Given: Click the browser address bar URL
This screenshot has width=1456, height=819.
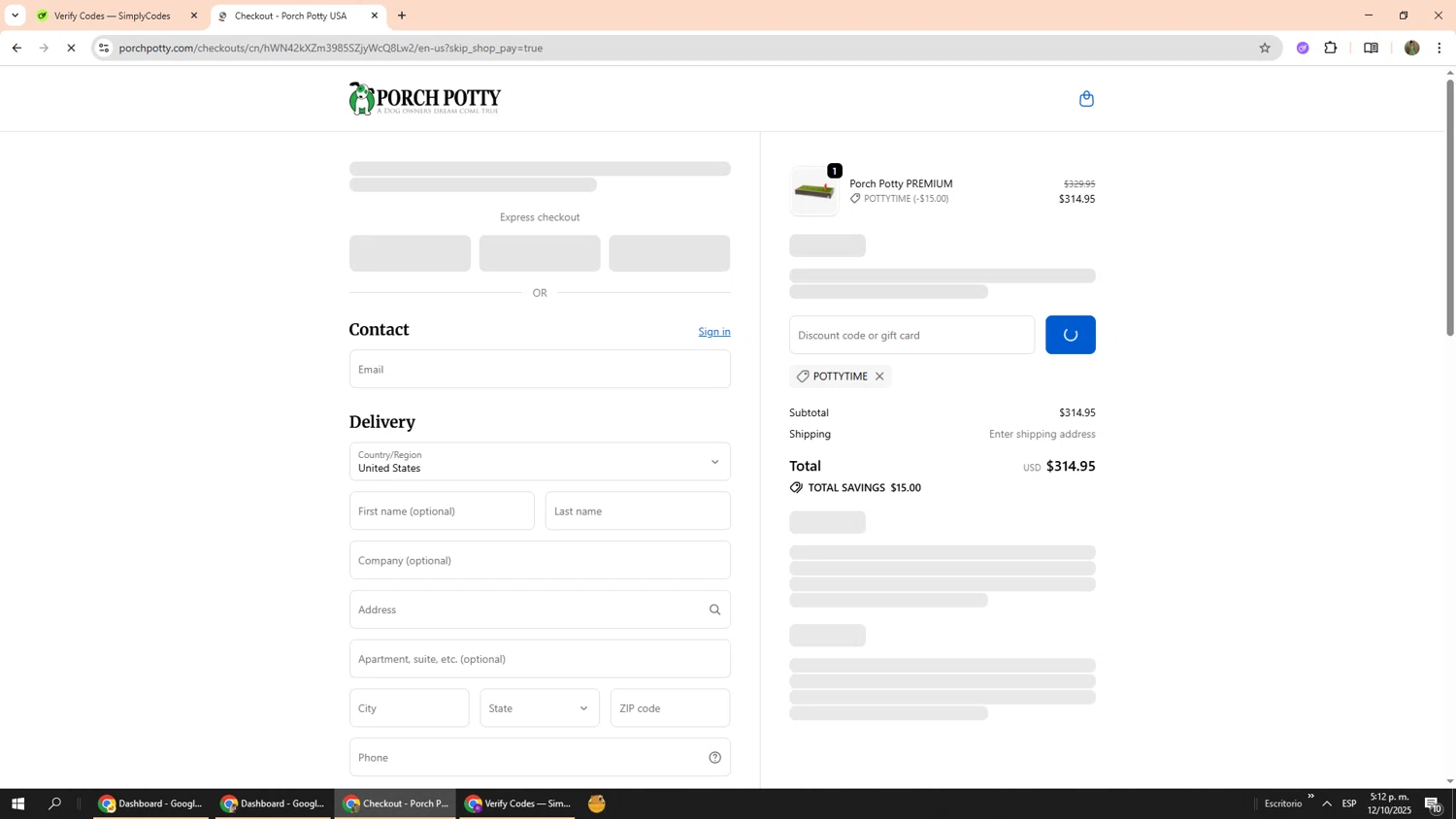Looking at the screenshot, I should tap(331, 48).
